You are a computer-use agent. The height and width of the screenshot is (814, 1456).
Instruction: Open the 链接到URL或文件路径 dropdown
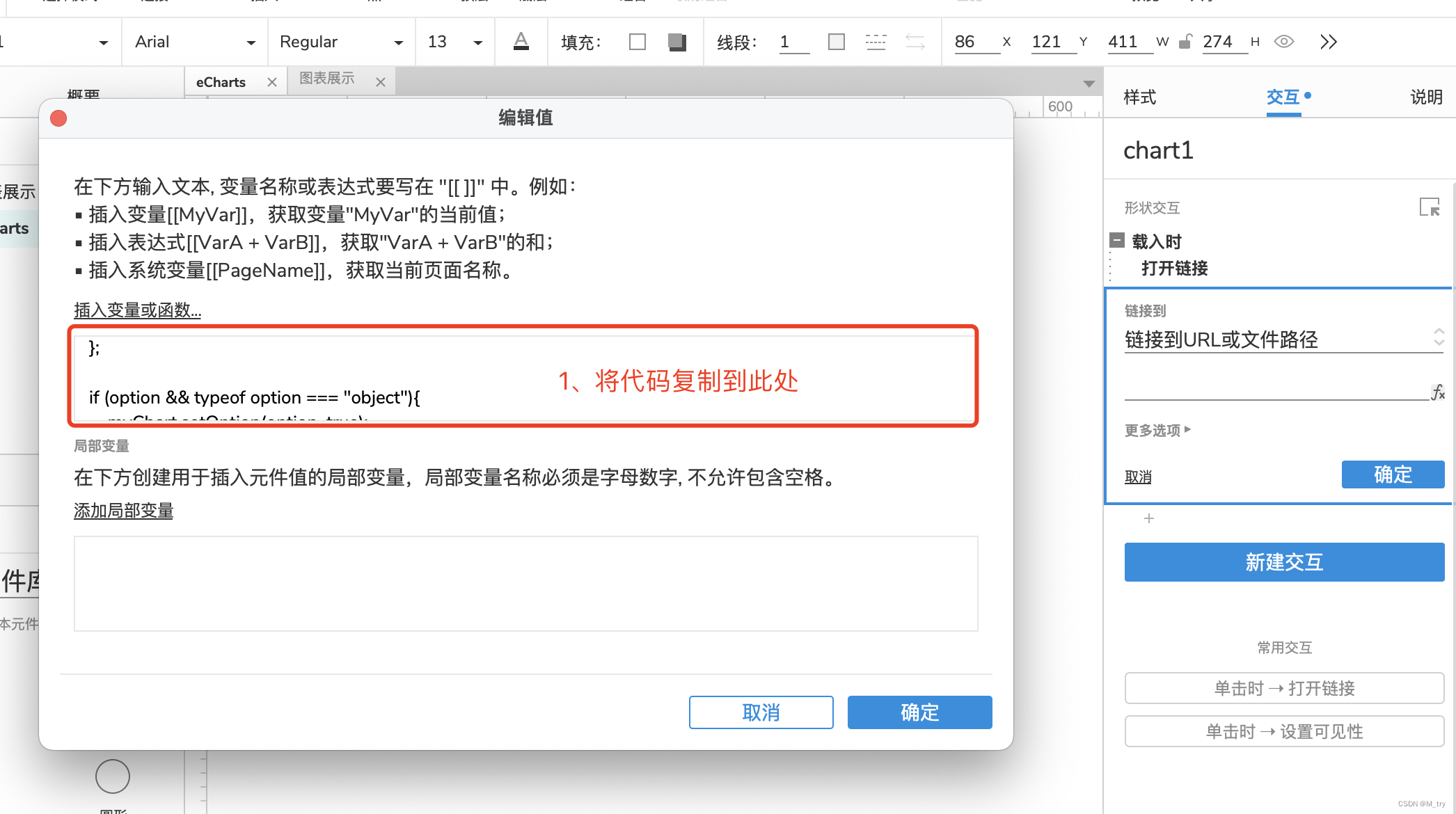pos(1284,340)
